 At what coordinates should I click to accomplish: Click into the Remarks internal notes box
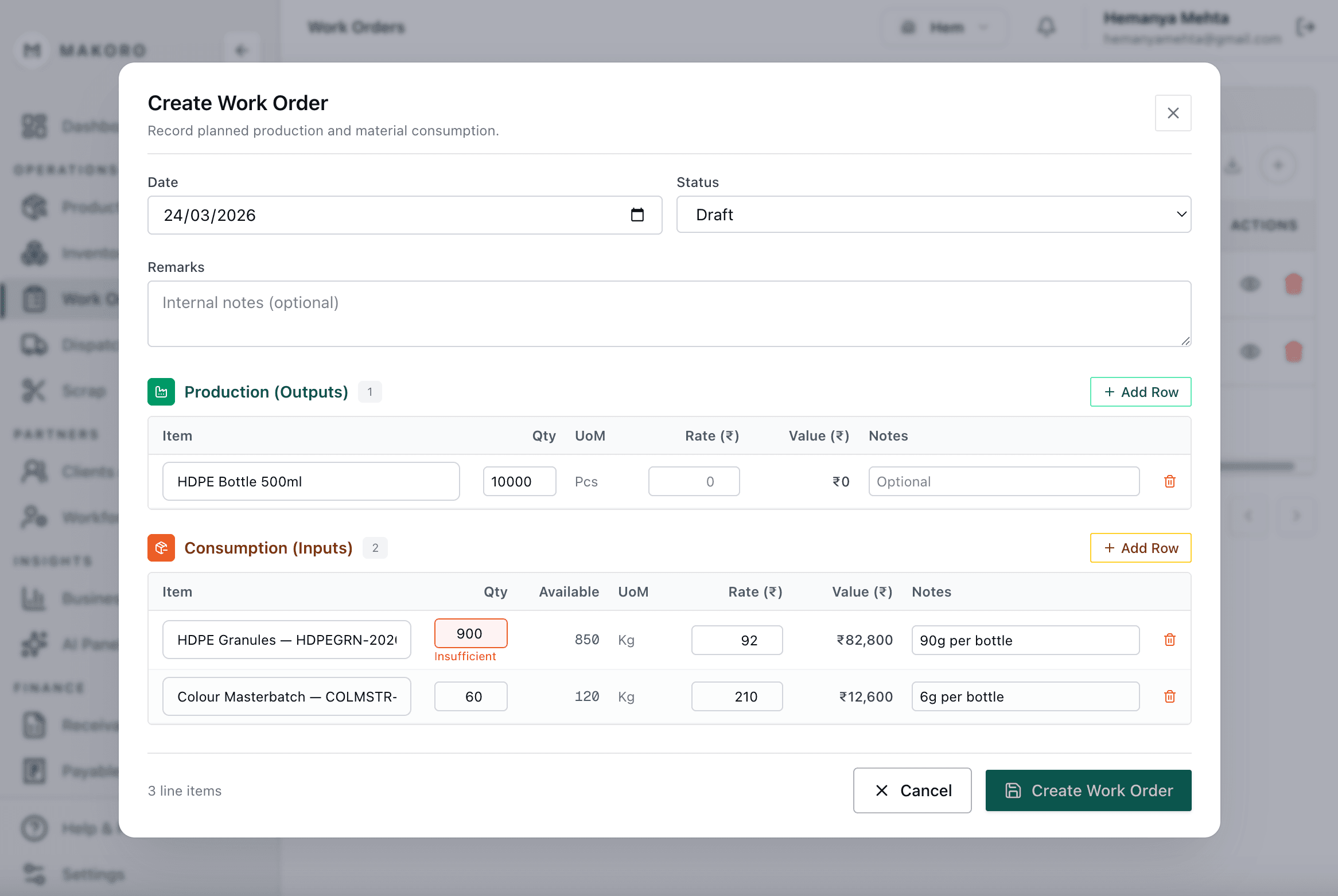pyautogui.click(x=669, y=314)
